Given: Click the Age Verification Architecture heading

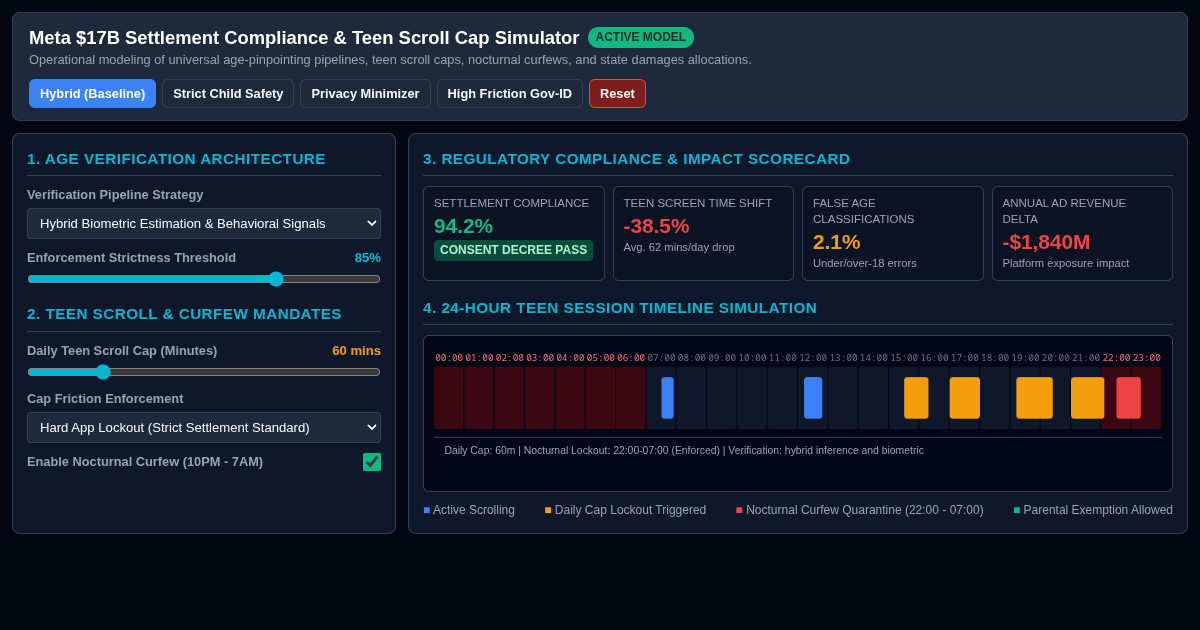Looking at the screenshot, I should [176, 158].
